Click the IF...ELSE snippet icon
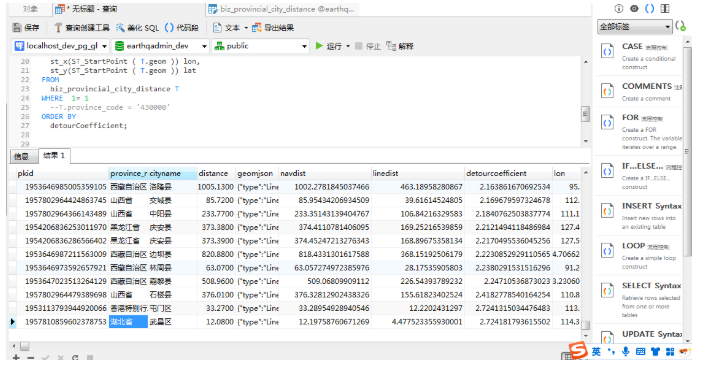The width and height of the screenshot is (703, 365). (607, 171)
